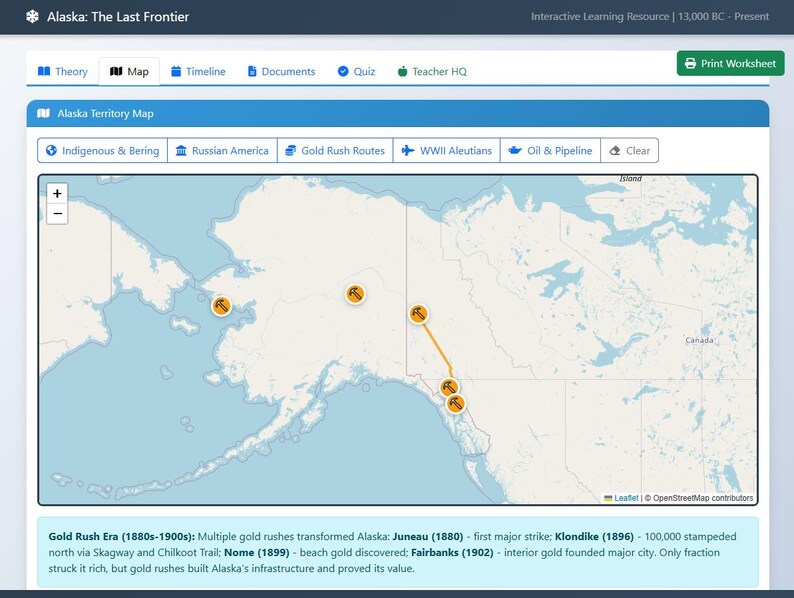Click the landmark icon on Russian America
Viewport: 794px width, 598px height.
pyautogui.click(x=181, y=150)
